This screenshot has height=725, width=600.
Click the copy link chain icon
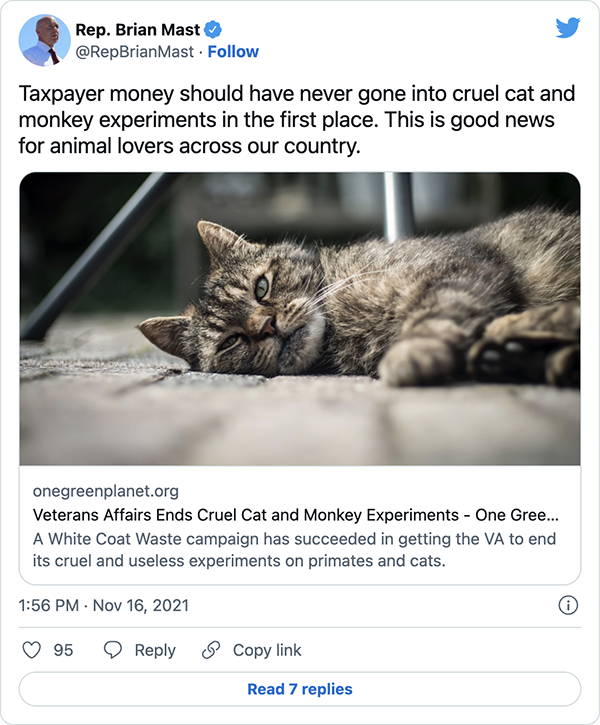211,650
